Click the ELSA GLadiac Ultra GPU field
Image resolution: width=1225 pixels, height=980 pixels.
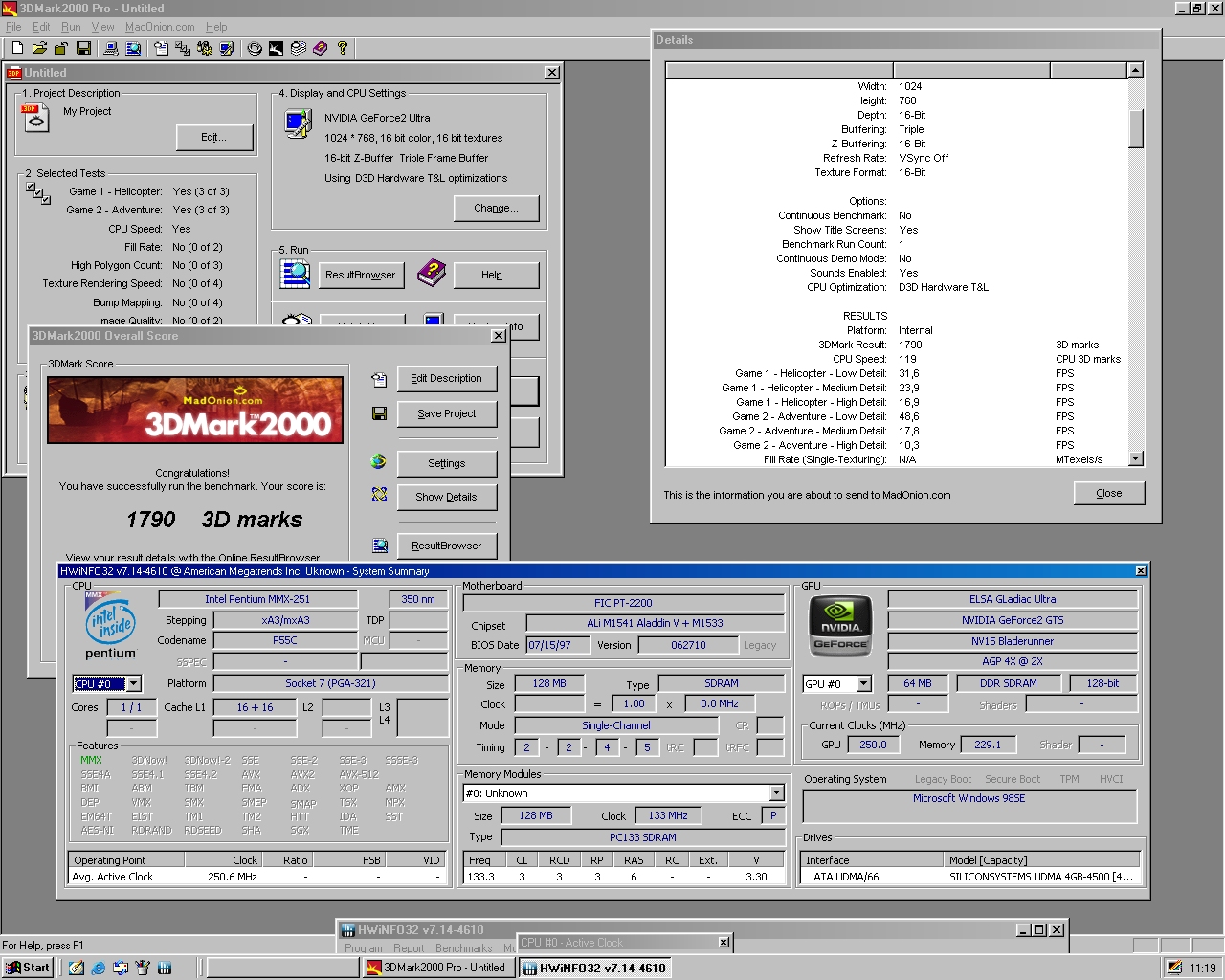[1013, 599]
